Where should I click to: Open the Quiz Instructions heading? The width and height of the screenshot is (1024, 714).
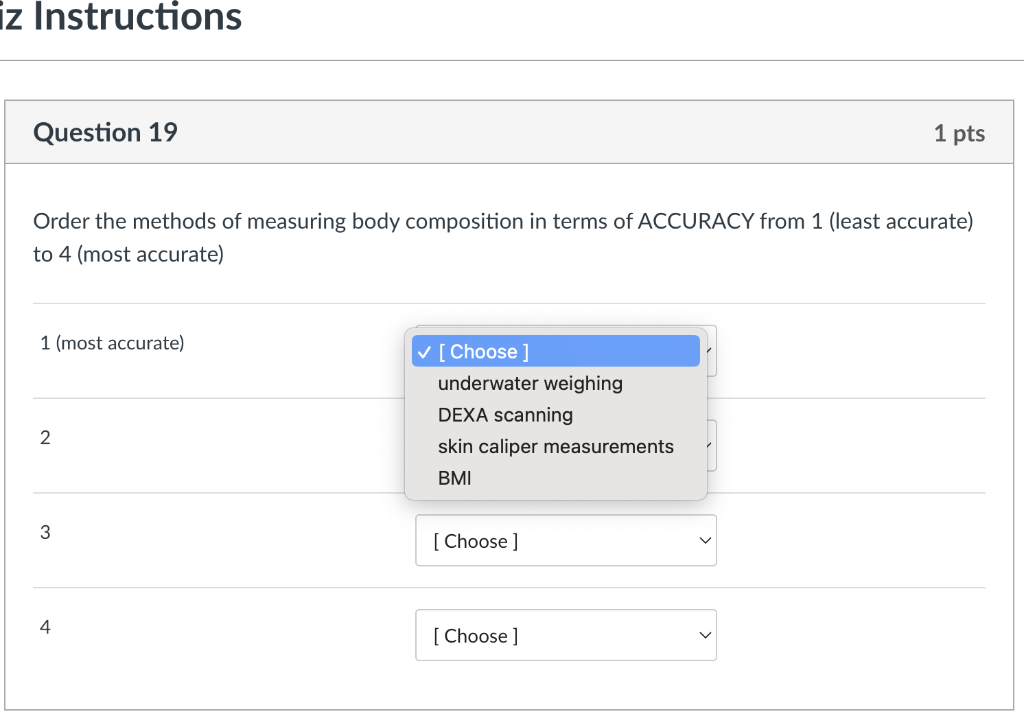point(120,17)
